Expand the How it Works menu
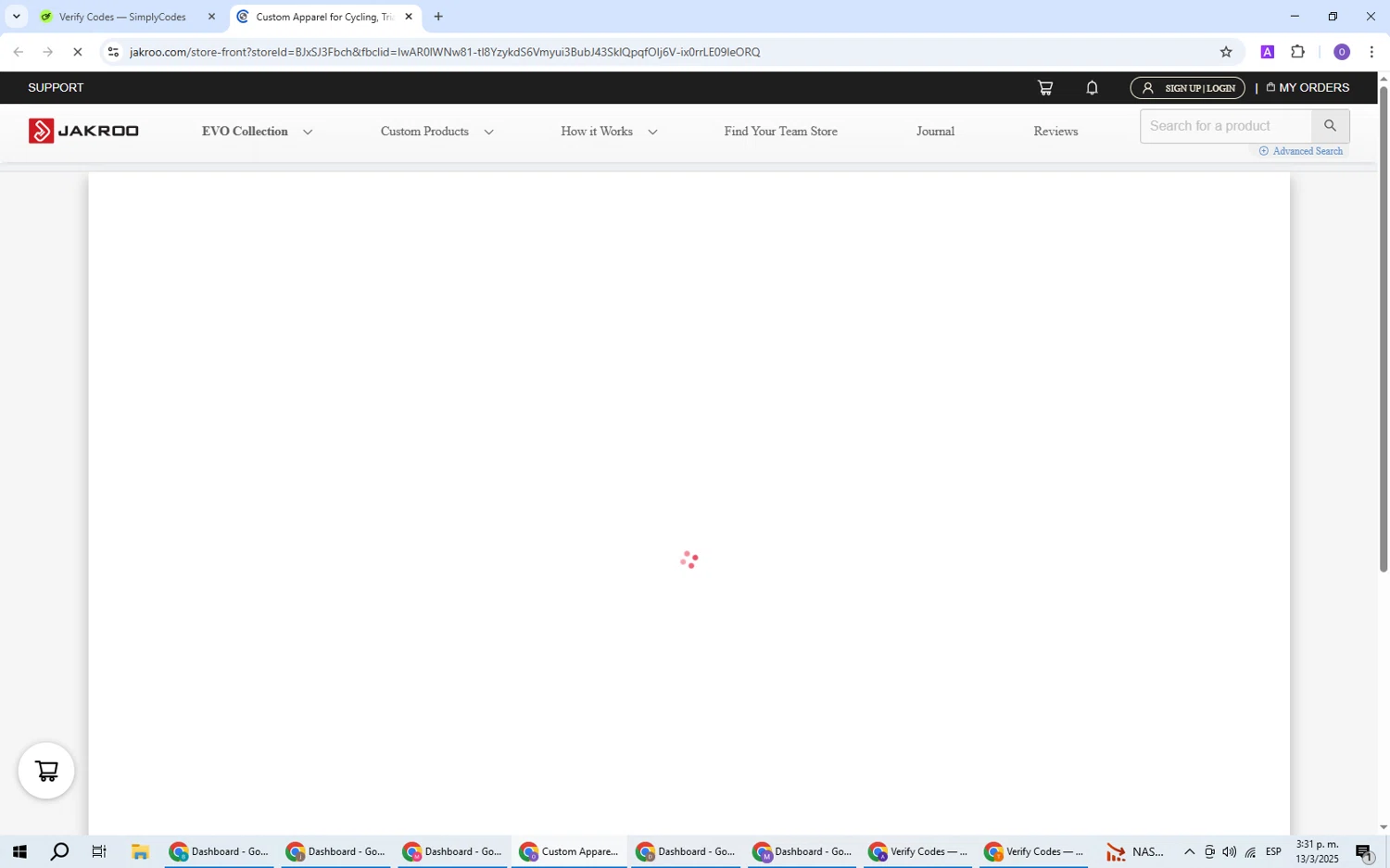 click(609, 132)
